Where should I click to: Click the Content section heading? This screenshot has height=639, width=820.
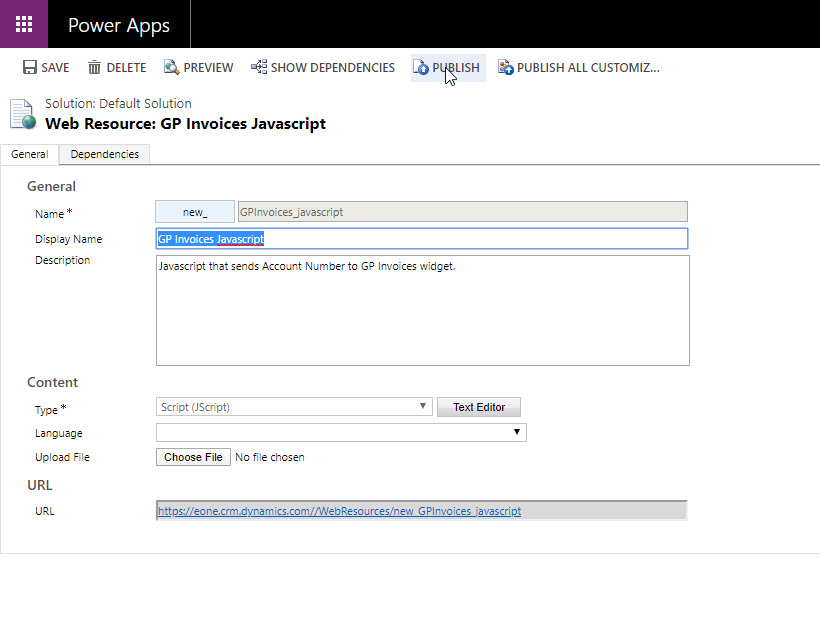pyautogui.click(x=52, y=382)
